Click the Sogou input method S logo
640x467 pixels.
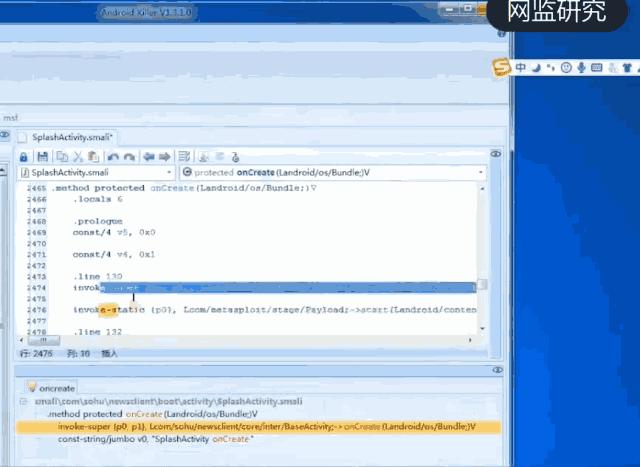coord(501,67)
